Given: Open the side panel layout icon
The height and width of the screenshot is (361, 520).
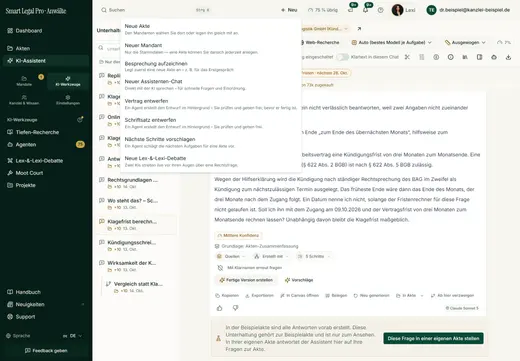Looking at the screenshot, I should [x=479, y=57].
